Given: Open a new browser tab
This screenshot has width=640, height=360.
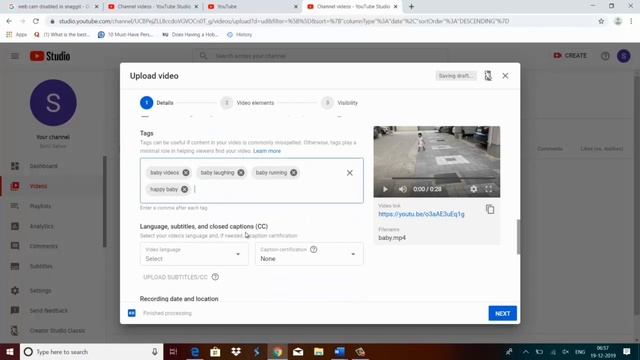Looking at the screenshot, I should click(x=411, y=7).
